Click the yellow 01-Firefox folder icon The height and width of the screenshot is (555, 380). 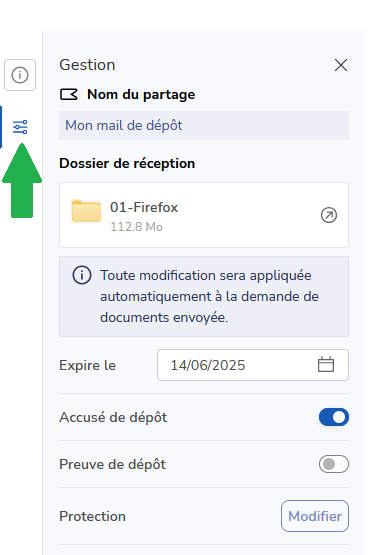coord(86,211)
